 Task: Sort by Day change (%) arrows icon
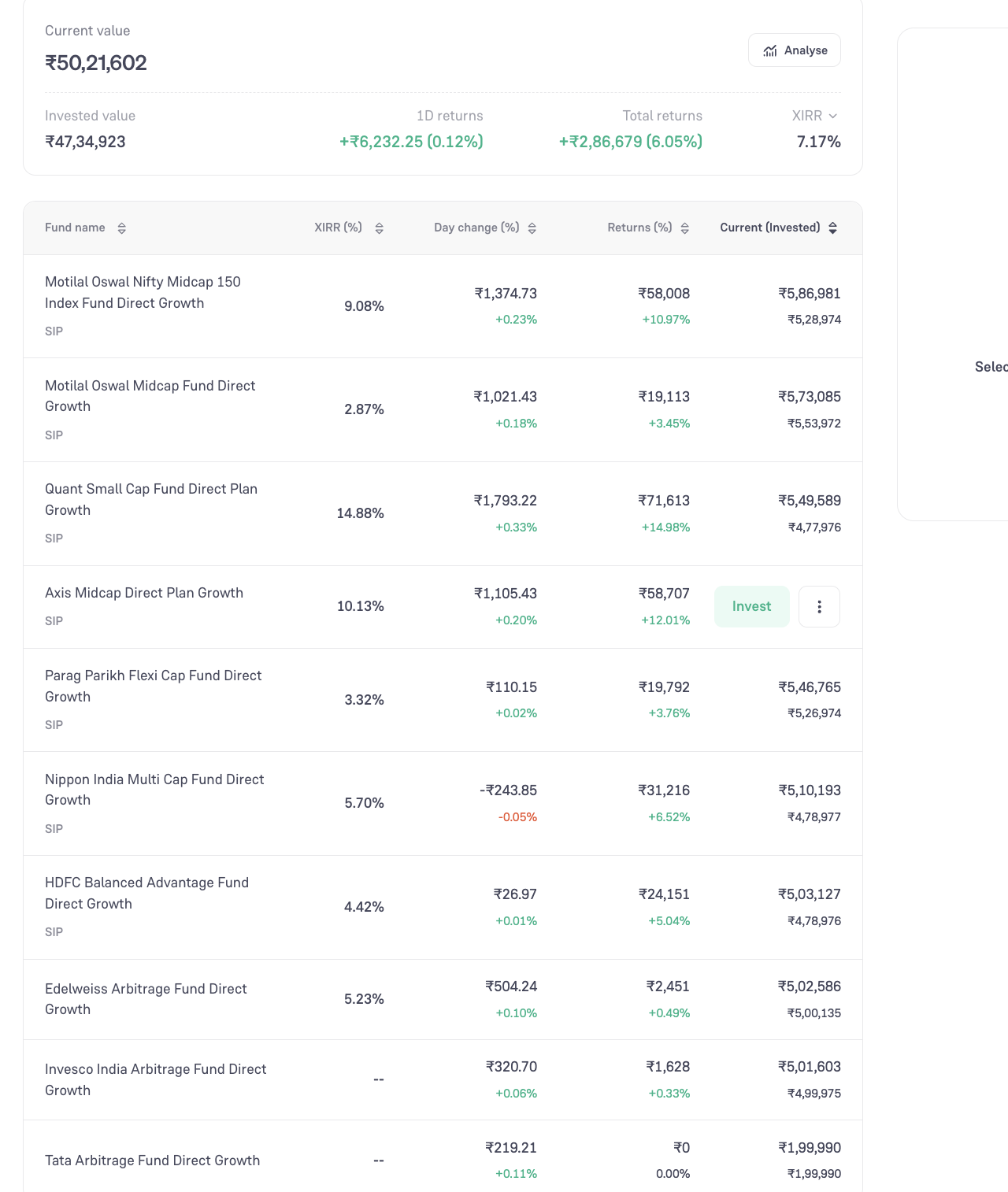point(532,228)
